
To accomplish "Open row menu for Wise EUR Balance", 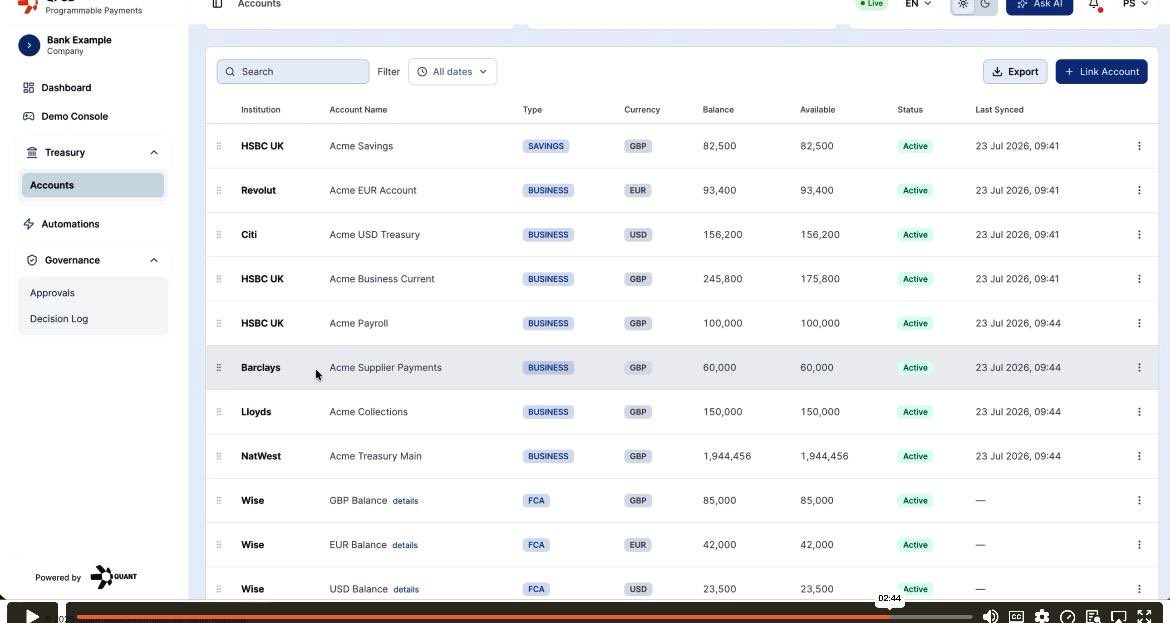I will click(1139, 545).
